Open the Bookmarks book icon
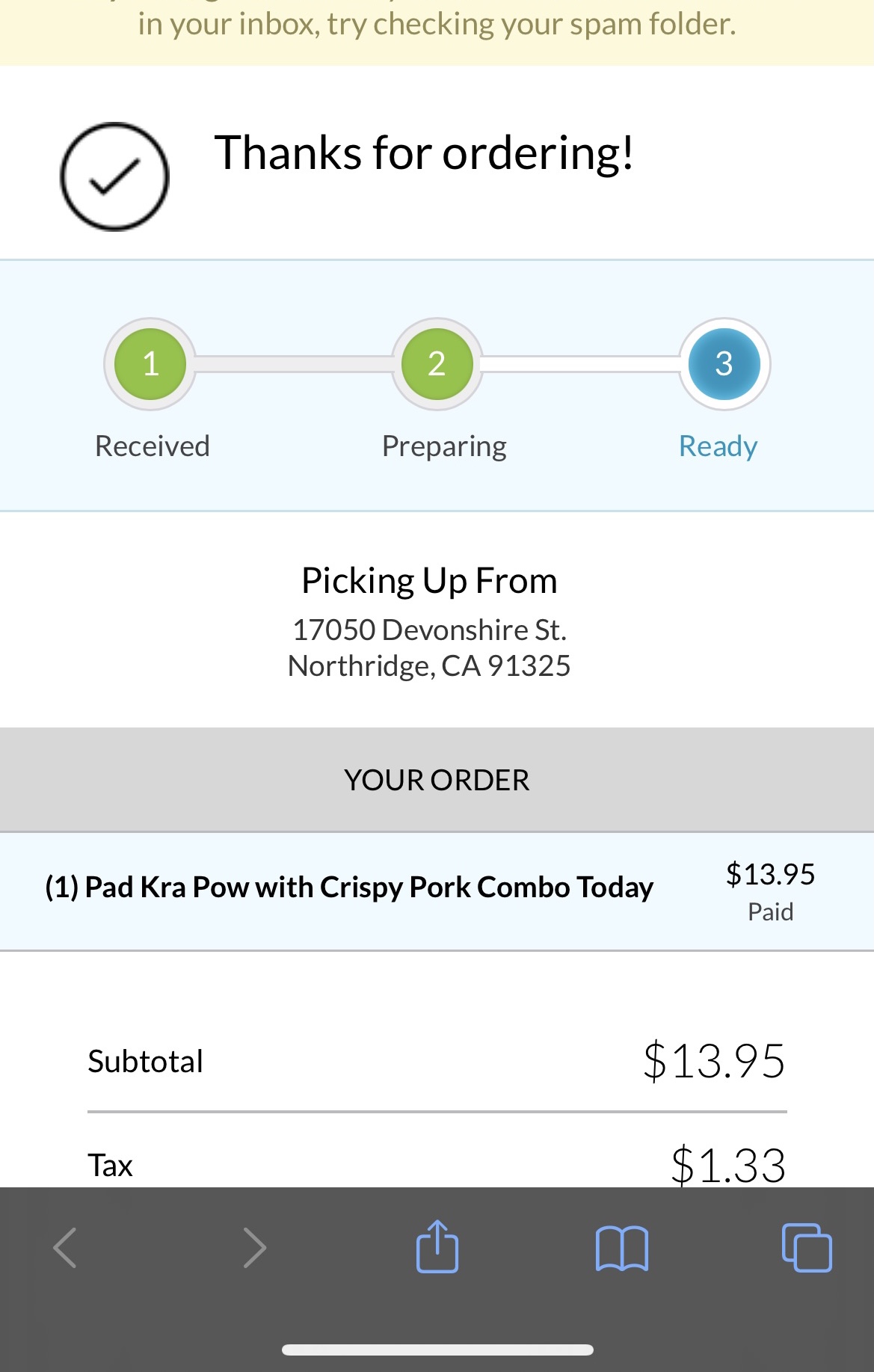874x1372 pixels. point(621,1248)
